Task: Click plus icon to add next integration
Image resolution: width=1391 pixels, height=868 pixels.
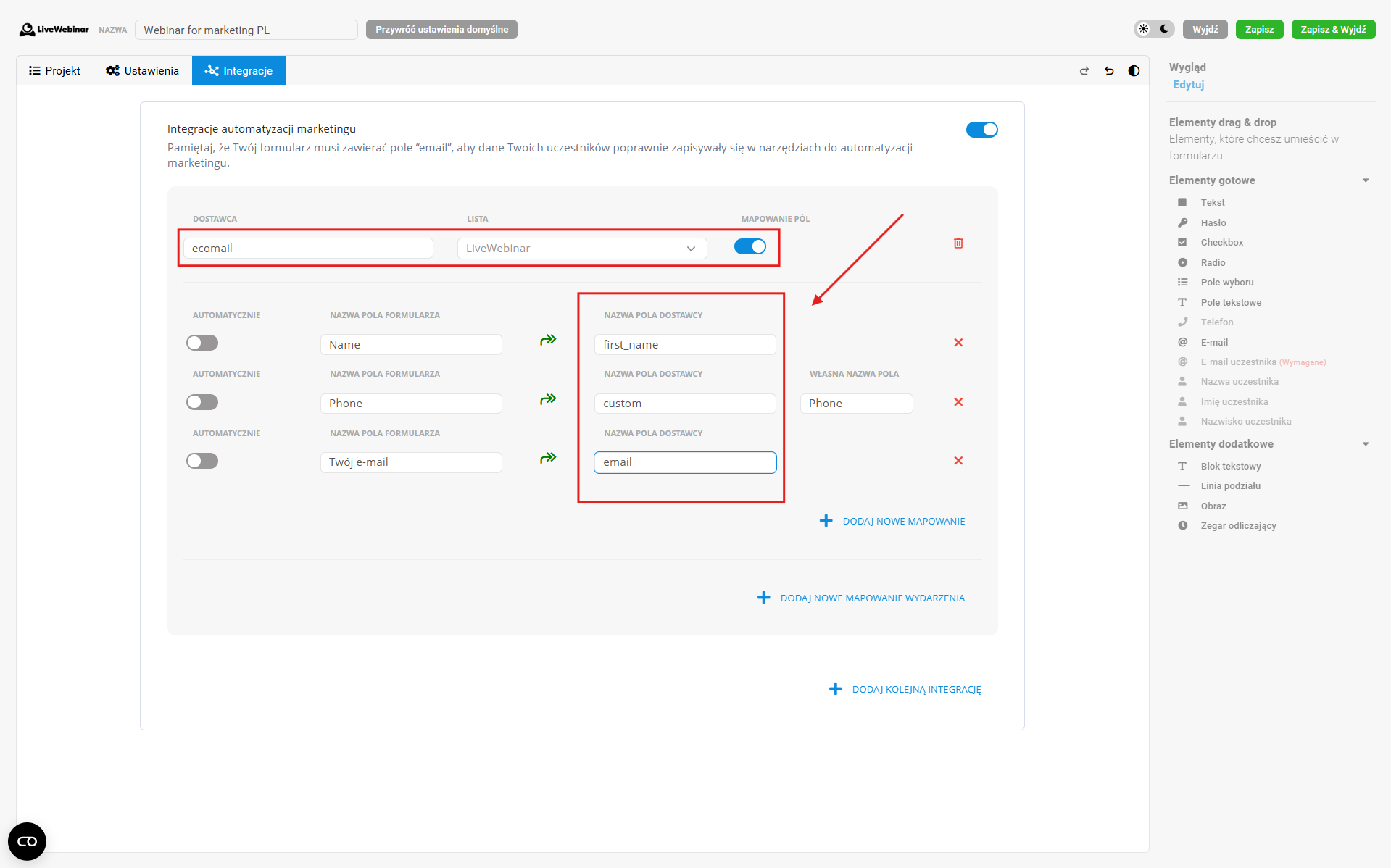Action: coord(835,689)
